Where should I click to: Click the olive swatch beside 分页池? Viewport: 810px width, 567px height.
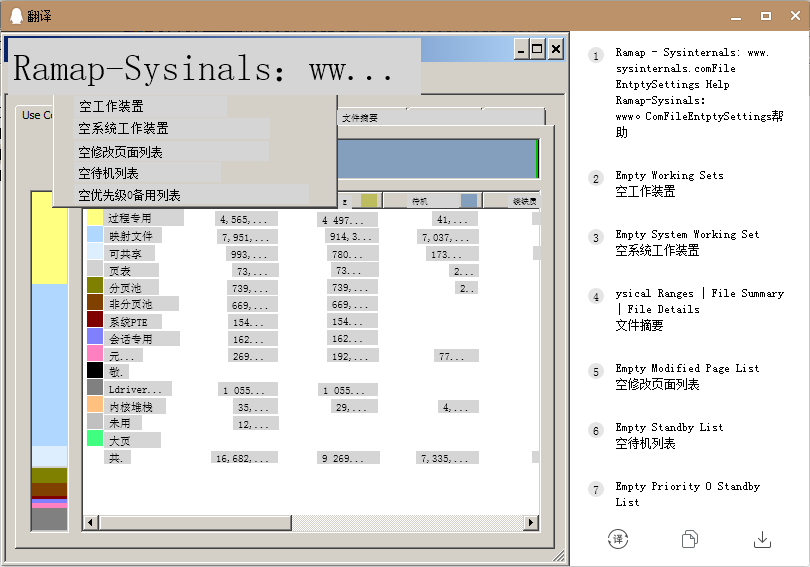click(95, 286)
